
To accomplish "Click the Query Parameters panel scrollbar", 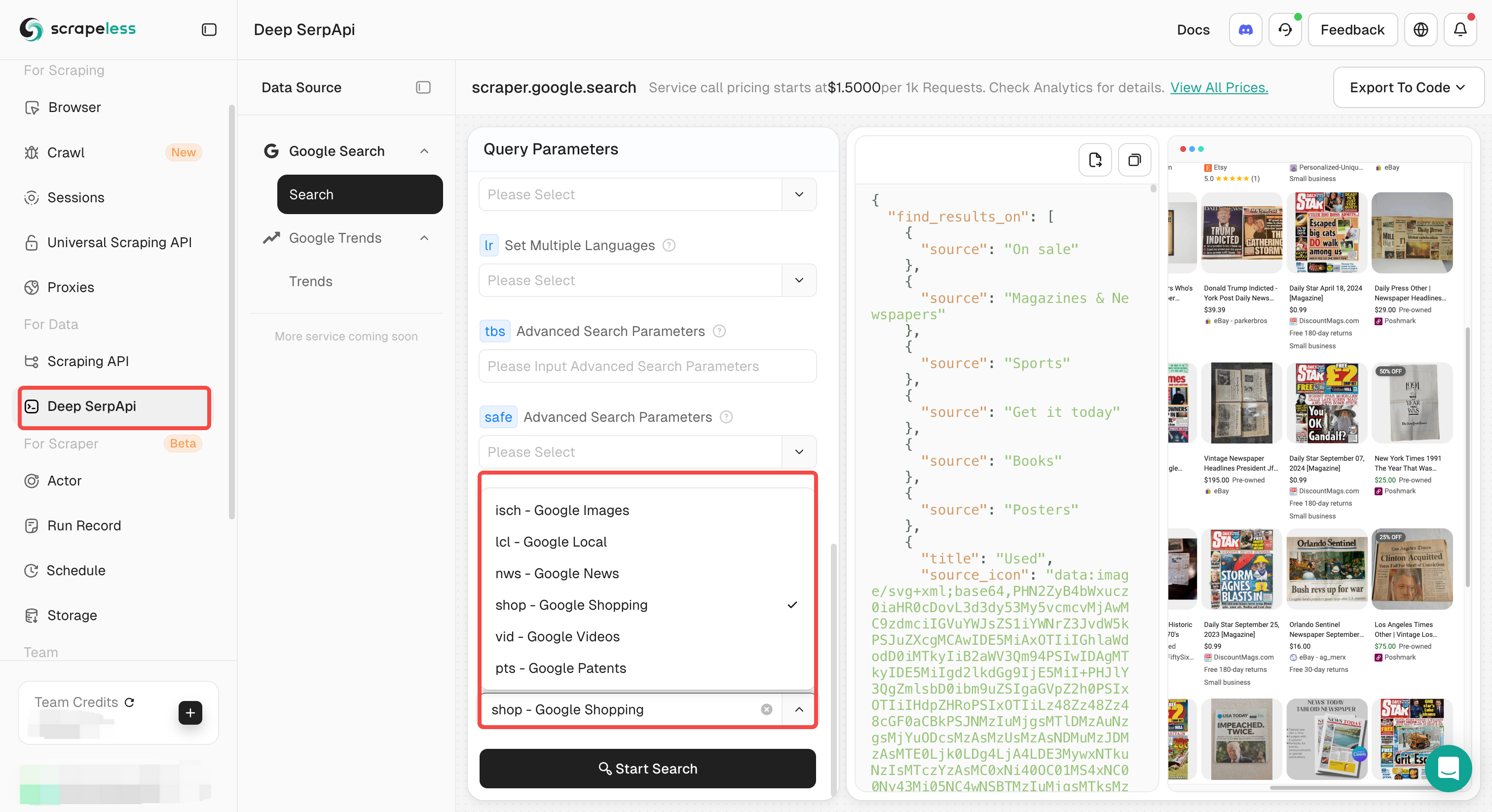I will pyautogui.click(x=833, y=669).
